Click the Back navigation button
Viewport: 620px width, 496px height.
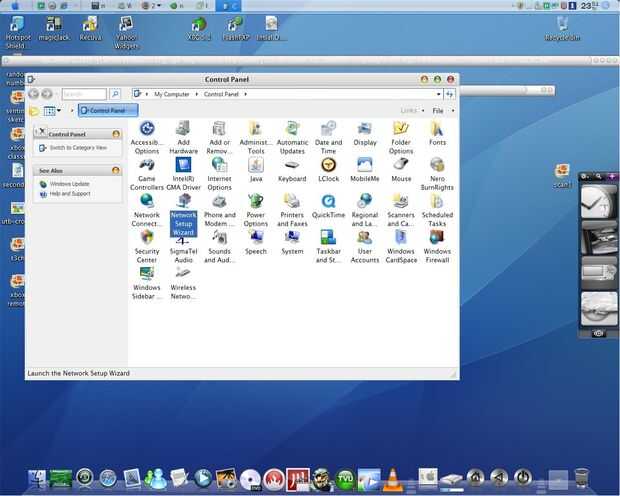[34, 94]
